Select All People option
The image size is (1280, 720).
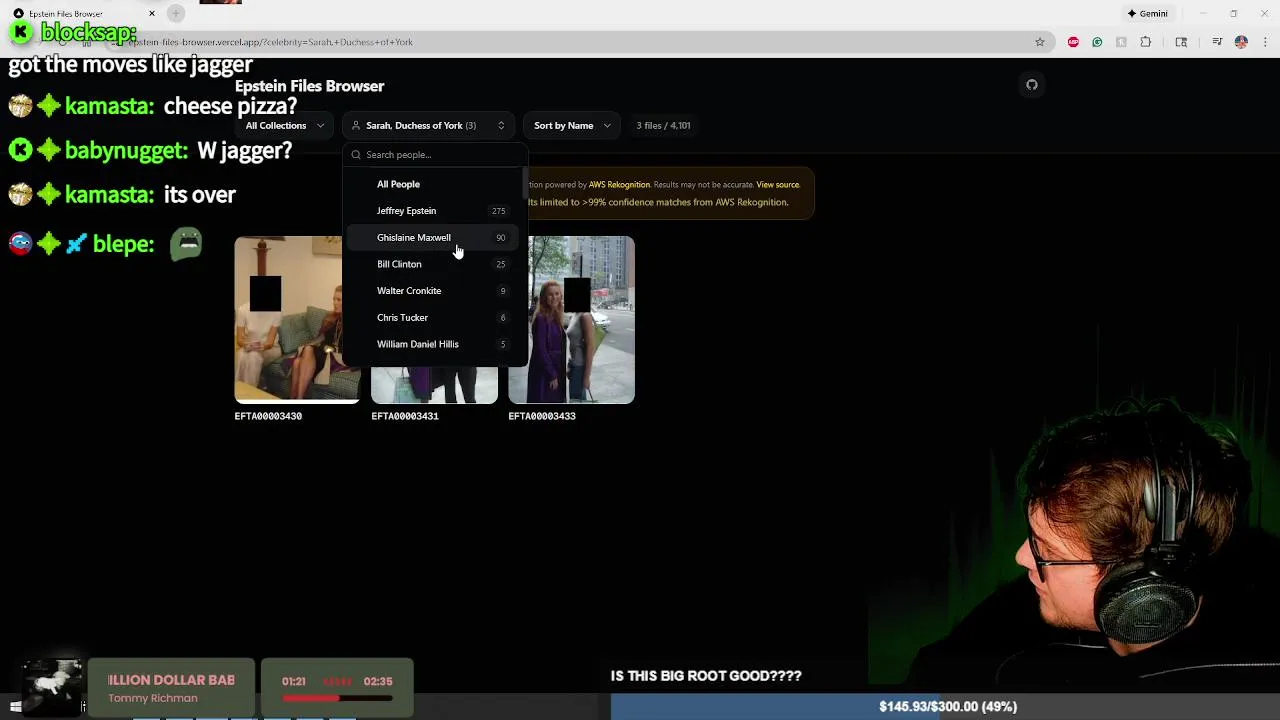[x=435, y=184]
